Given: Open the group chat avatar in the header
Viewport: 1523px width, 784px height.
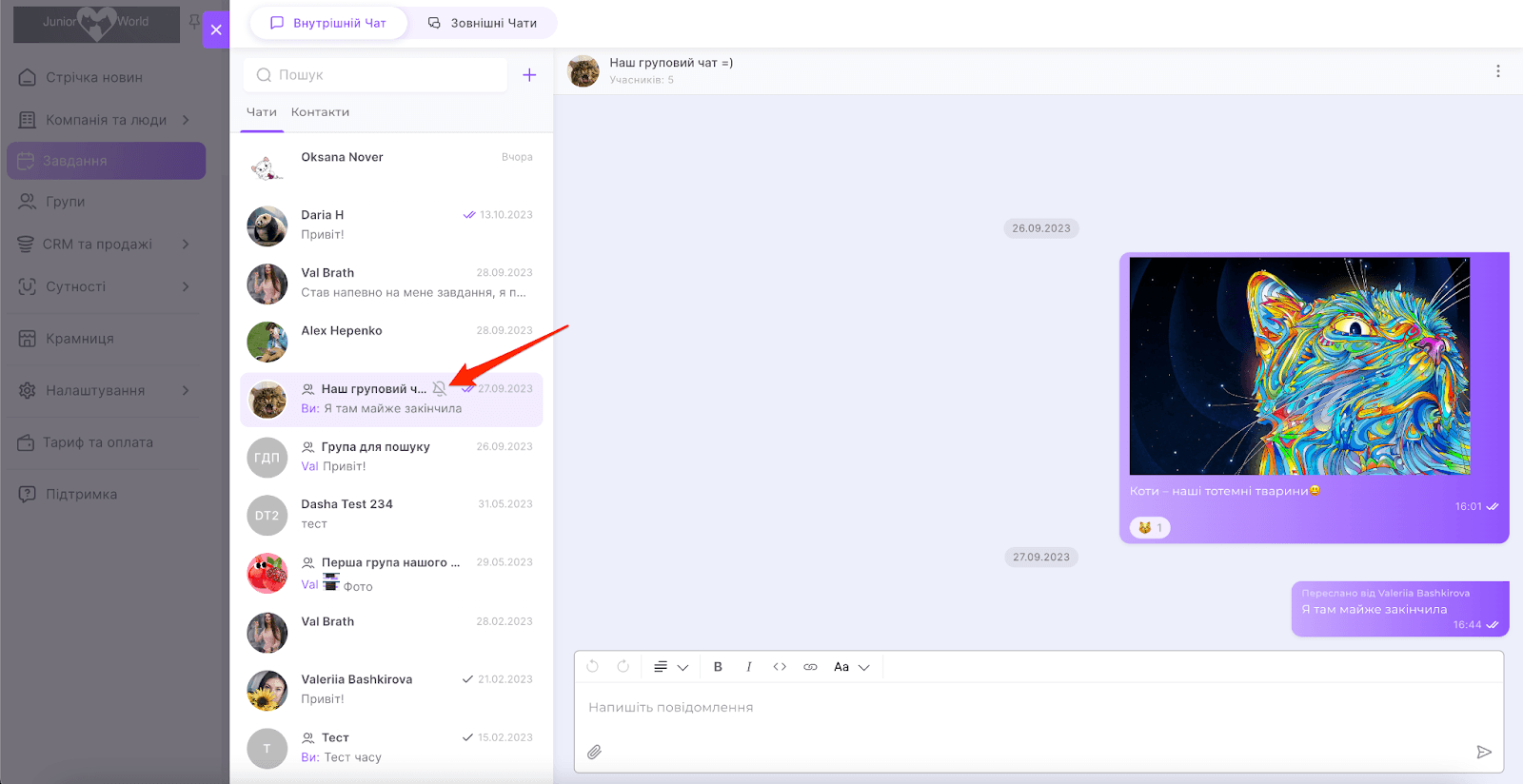Looking at the screenshot, I should (x=583, y=71).
